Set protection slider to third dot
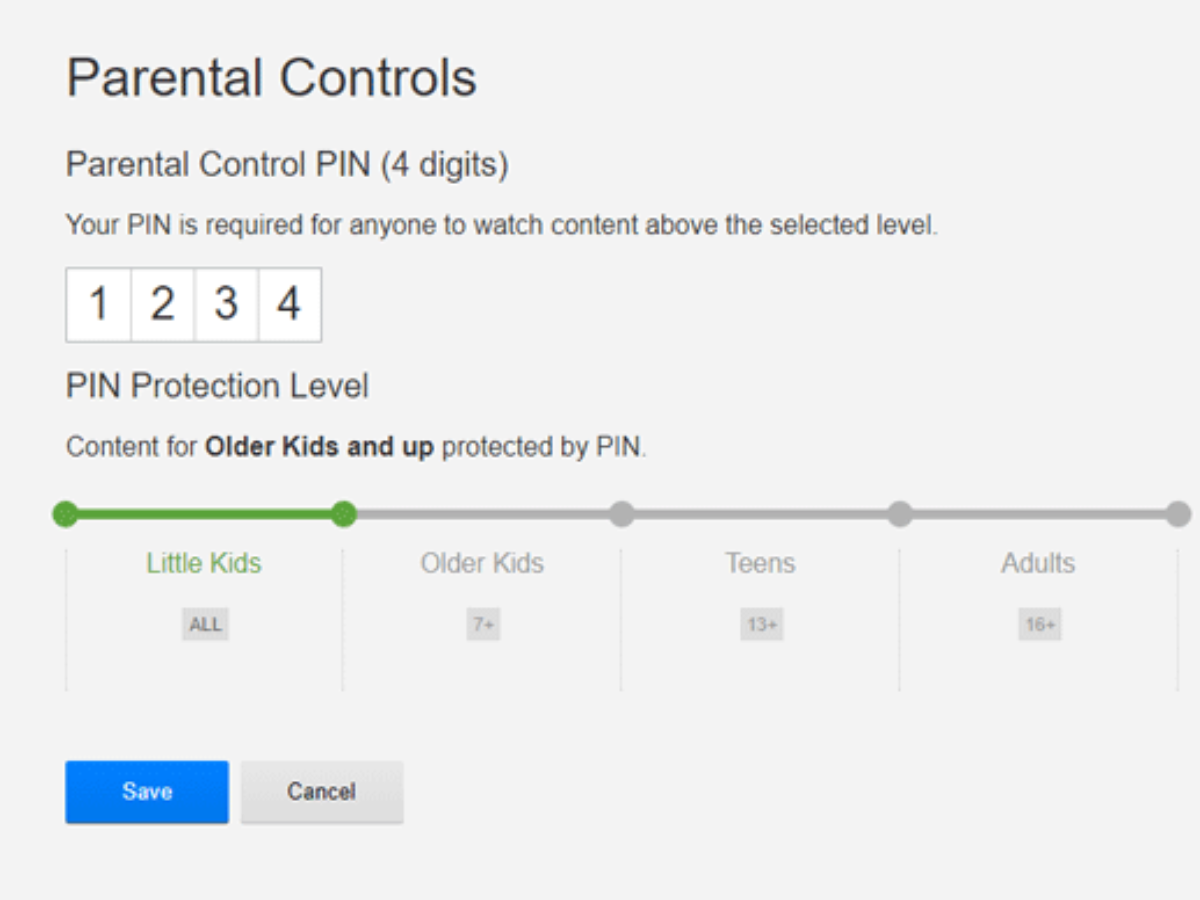The width and height of the screenshot is (1200, 900). click(622, 514)
